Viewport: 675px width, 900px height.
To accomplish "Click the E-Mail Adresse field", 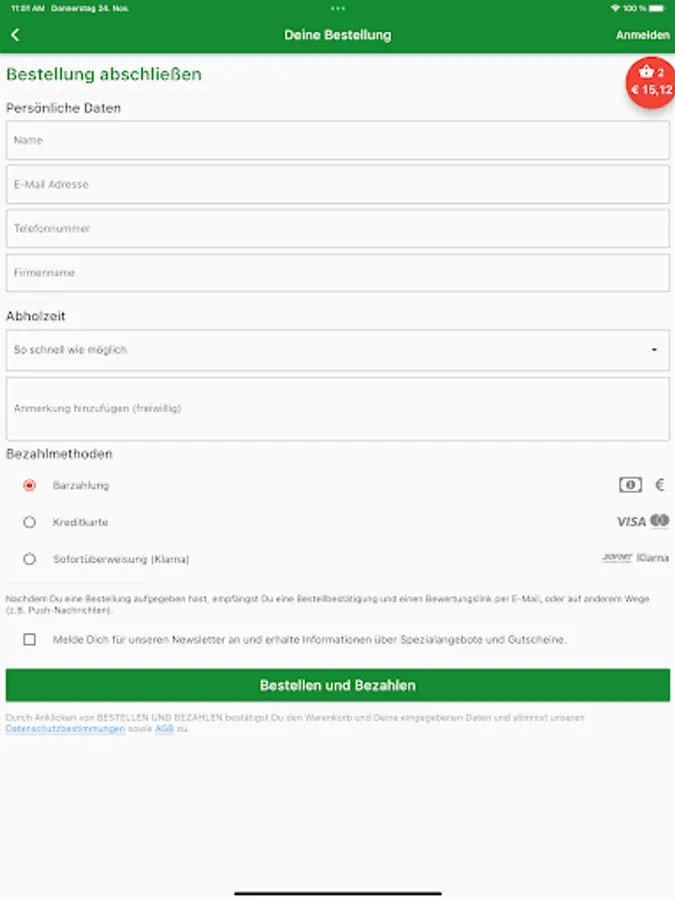I will tap(337, 185).
